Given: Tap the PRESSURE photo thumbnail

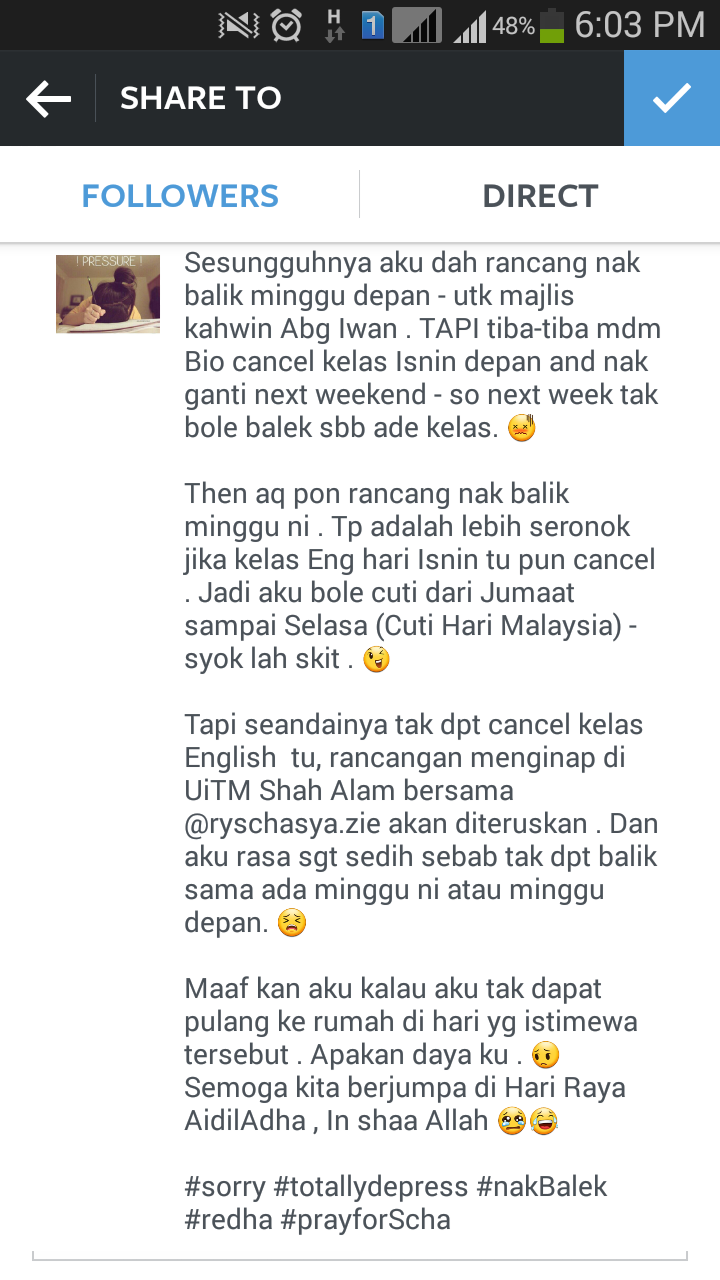Looking at the screenshot, I should 108,294.
